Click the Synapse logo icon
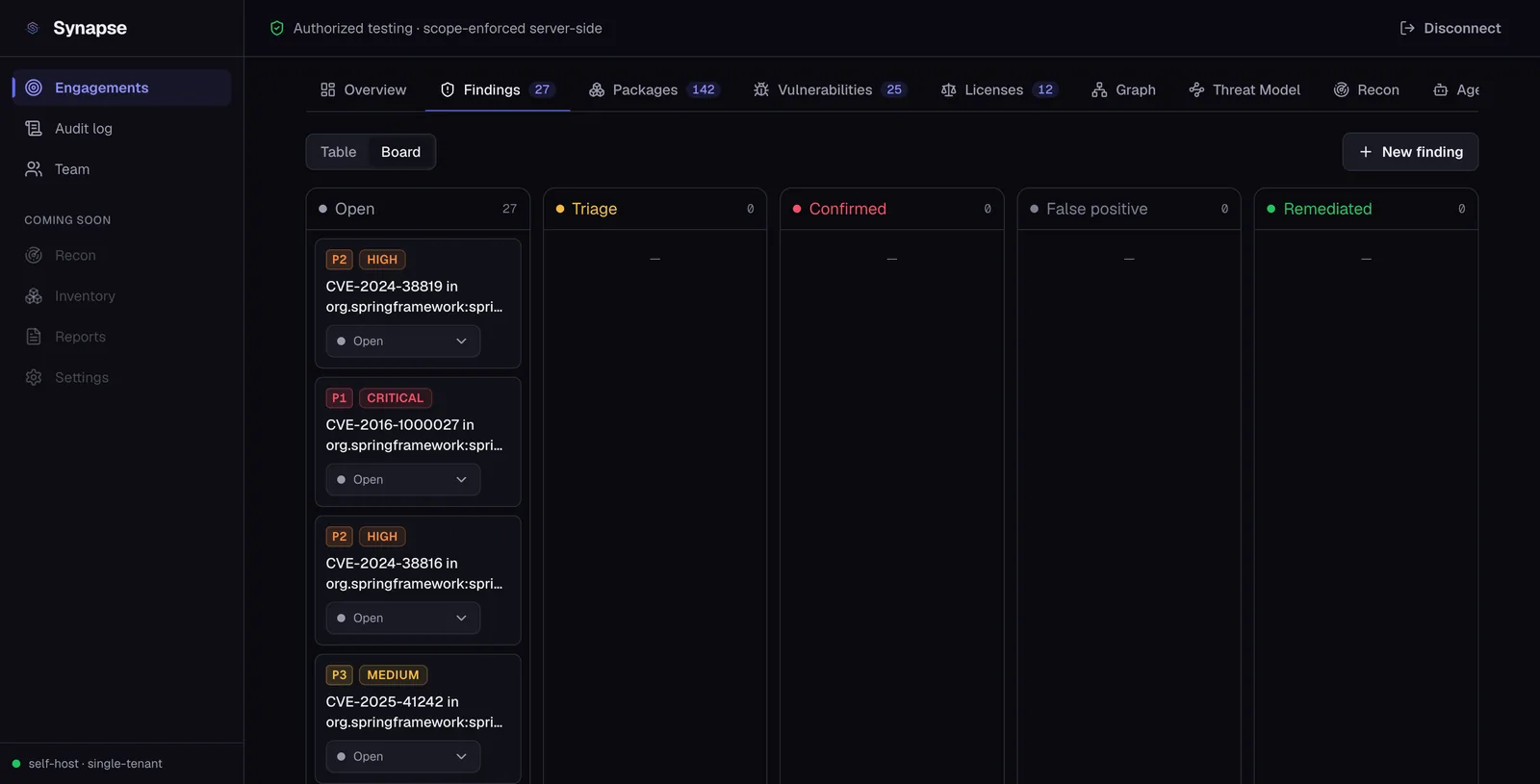Viewport: 1540px width, 784px height. click(x=33, y=28)
